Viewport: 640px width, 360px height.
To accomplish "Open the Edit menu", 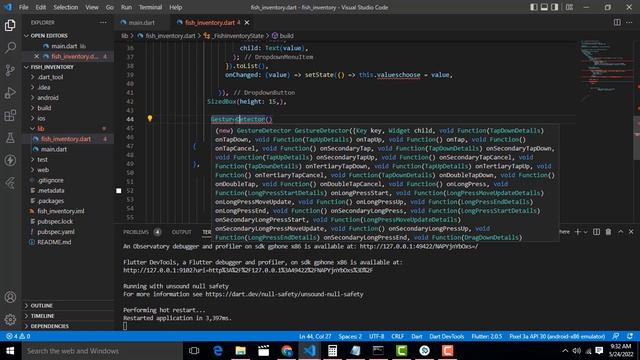I will [x=40, y=7].
